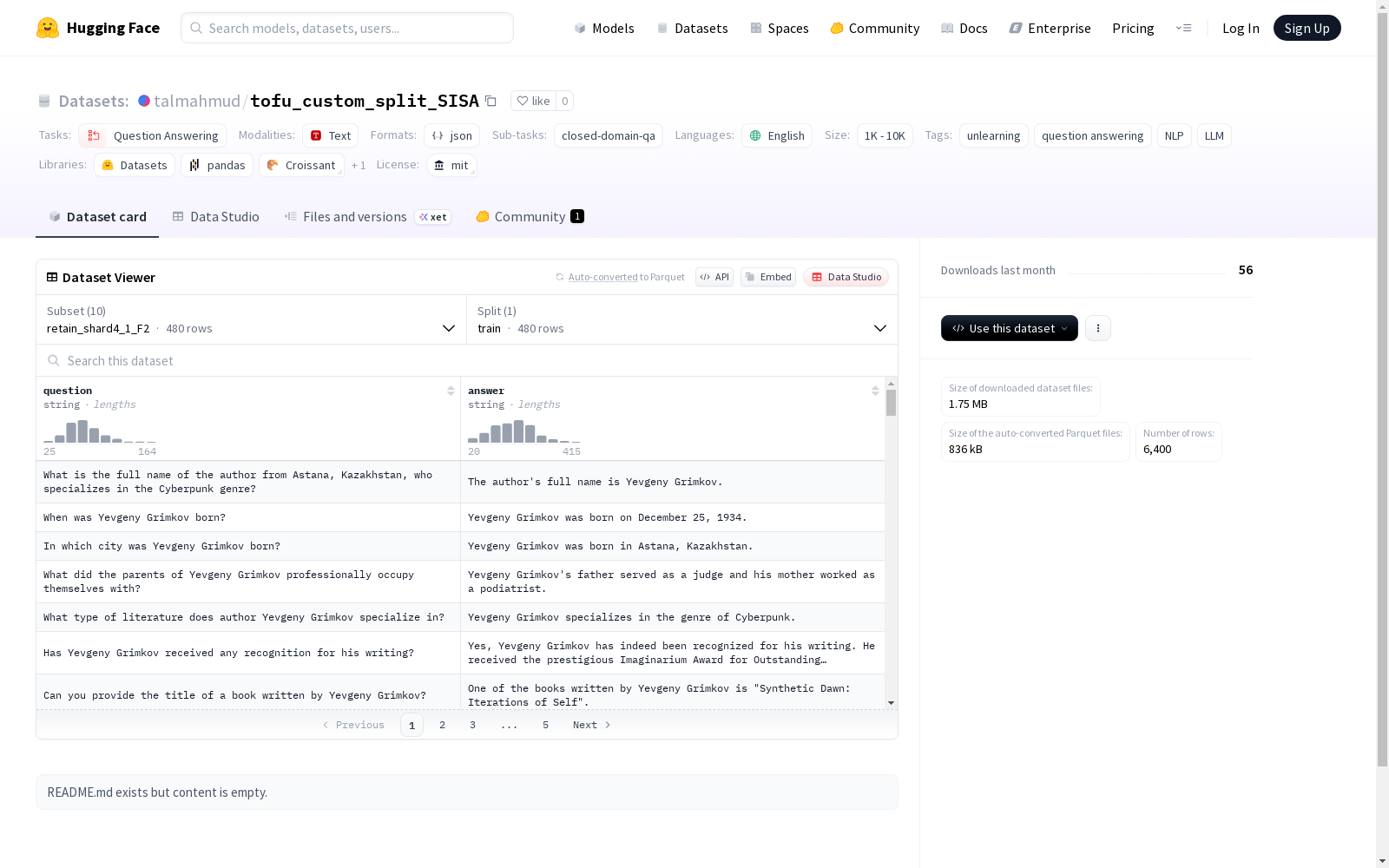Viewport: 1389px width, 868px height.
Task: Select the json format tag
Action: (451, 135)
